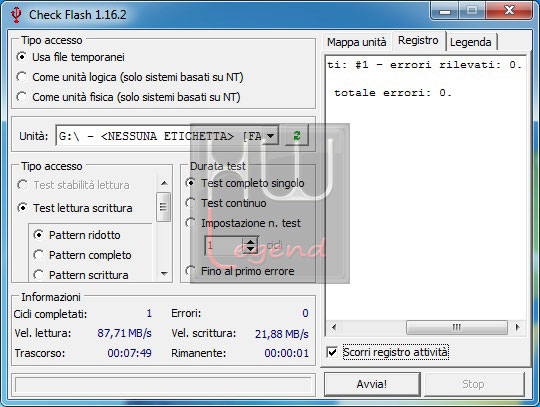Click the test type list scrollbar thumb
Viewport: 540px width, 407px height.
pyautogui.click(x=163, y=207)
